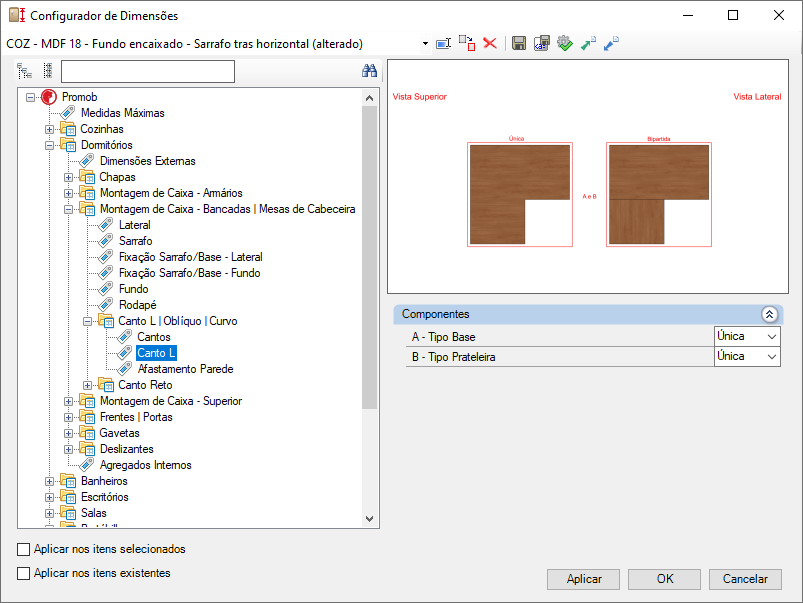
Task: Click the tree search input field
Action: 148,71
